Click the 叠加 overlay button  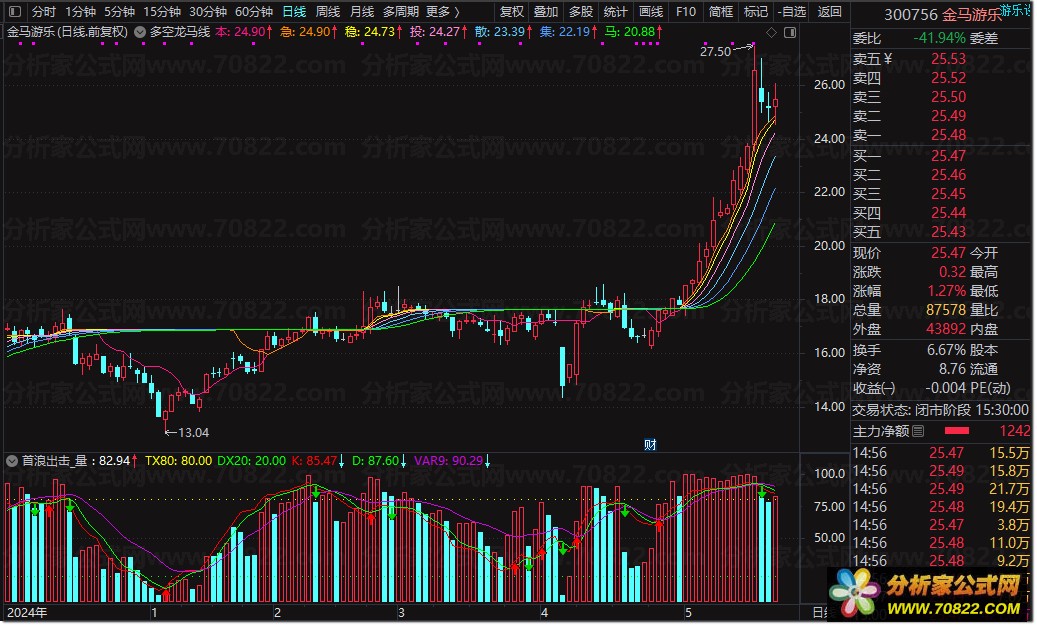pos(546,11)
